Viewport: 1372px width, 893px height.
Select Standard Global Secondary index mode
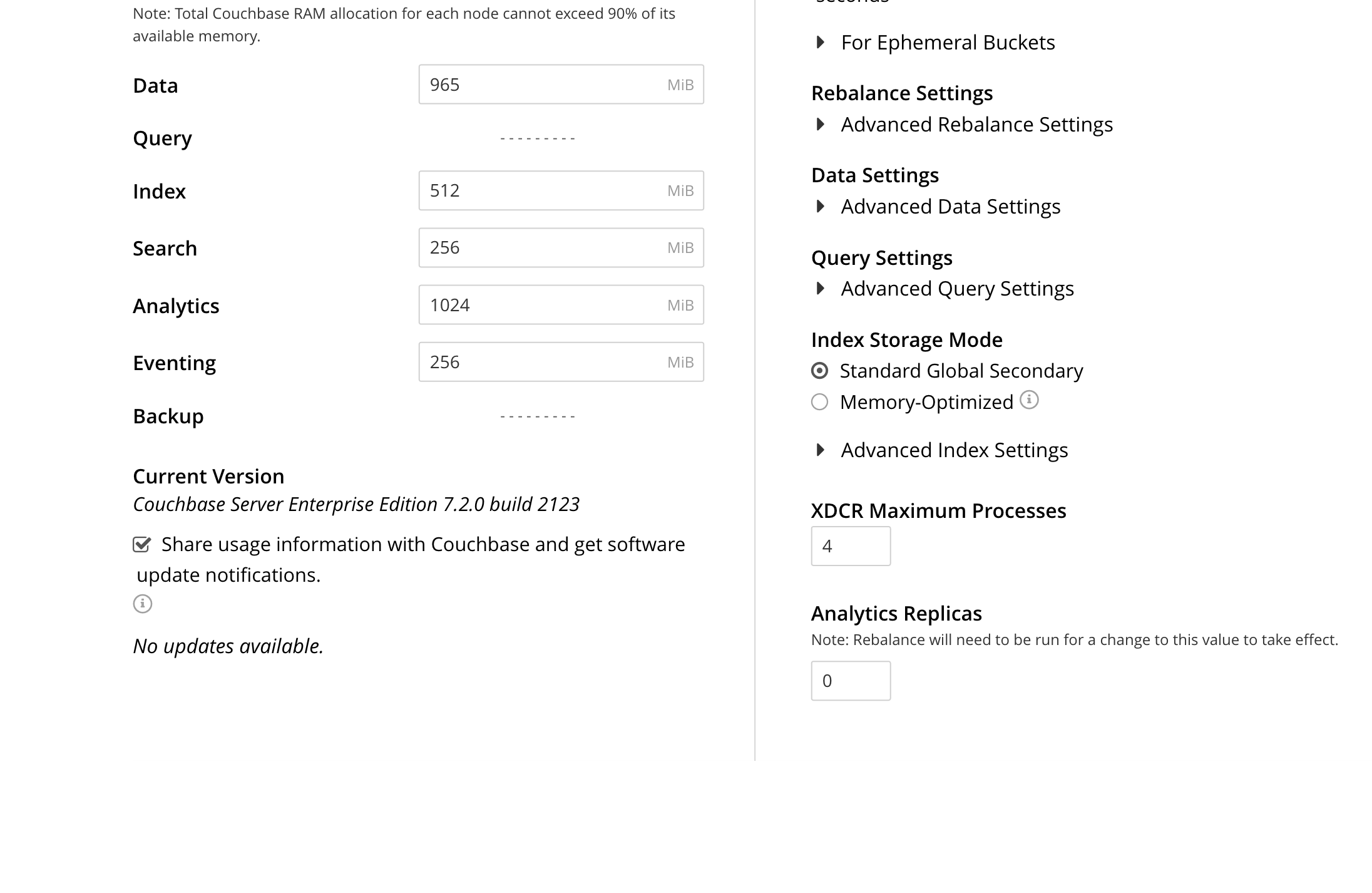(820, 370)
